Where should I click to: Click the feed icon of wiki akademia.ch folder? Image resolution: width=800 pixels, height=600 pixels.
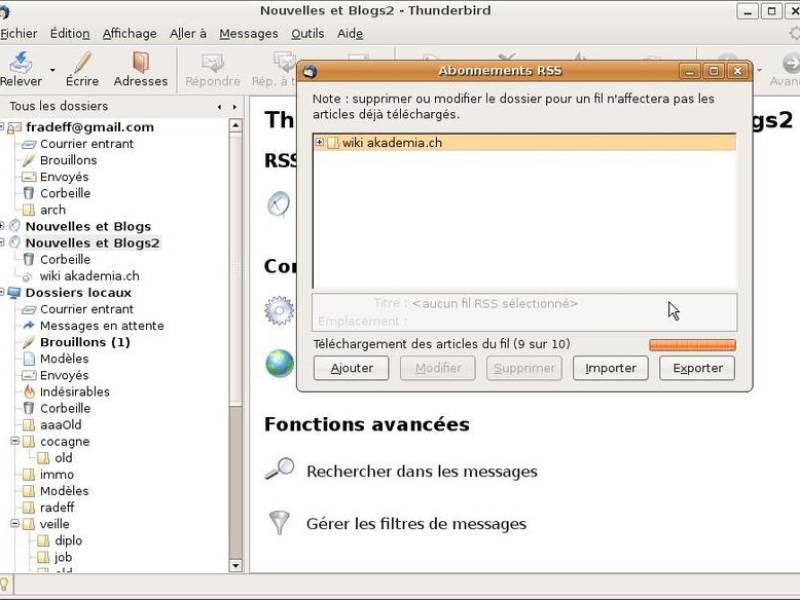coord(28,277)
